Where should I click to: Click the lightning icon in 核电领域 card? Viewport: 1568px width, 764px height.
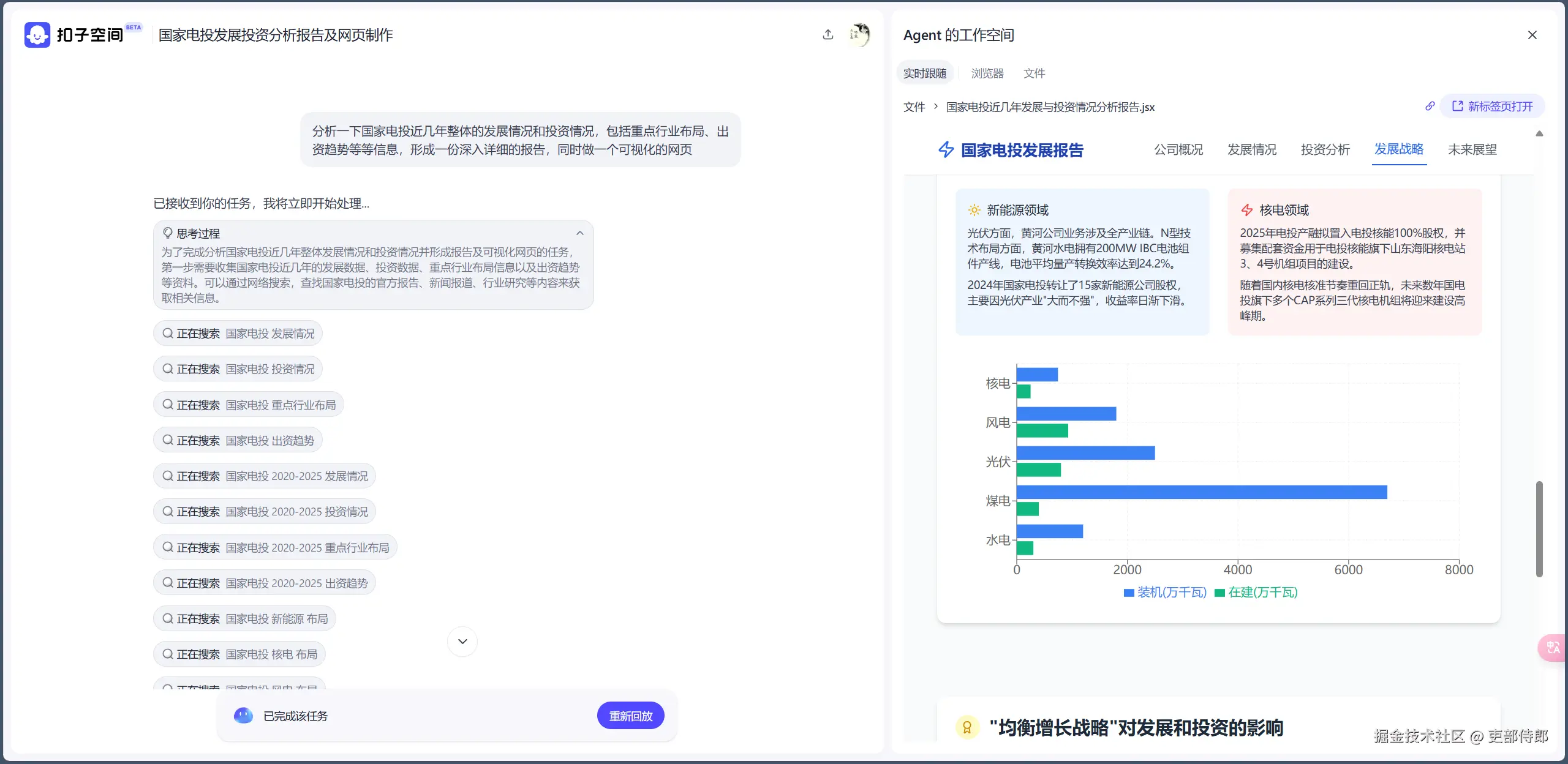tap(1248, 209)
